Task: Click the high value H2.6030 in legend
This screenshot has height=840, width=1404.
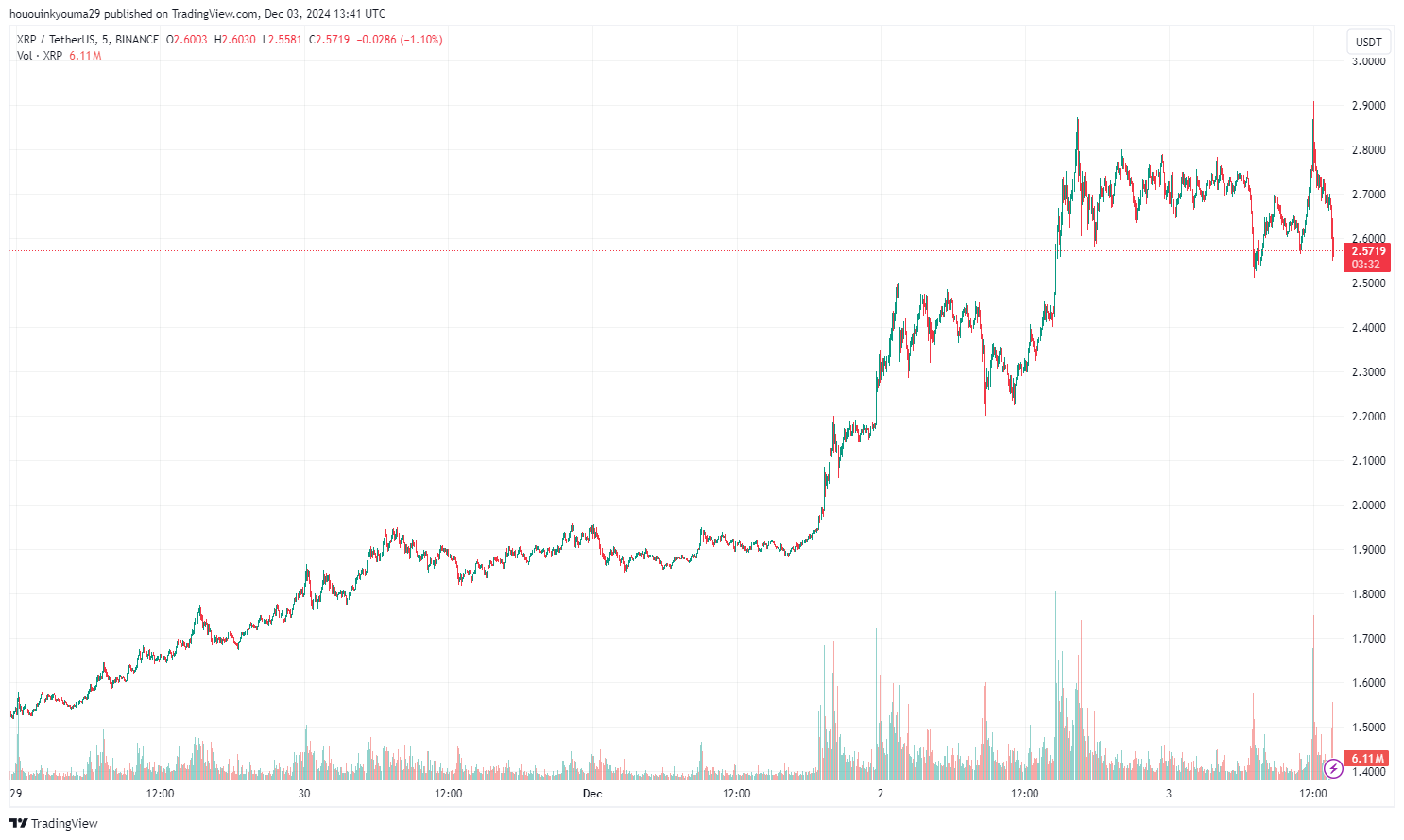Action: click(x=235, y=40)
